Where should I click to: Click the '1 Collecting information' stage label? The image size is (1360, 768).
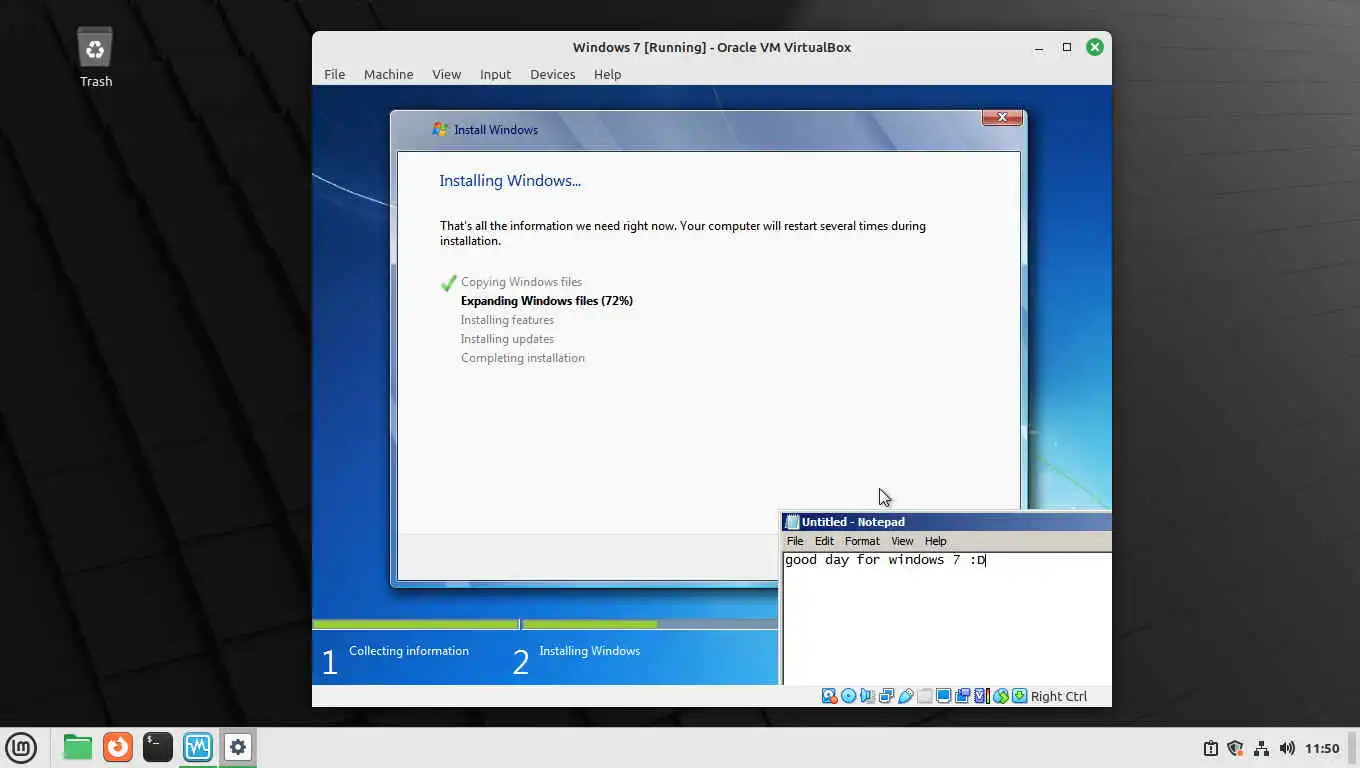click(x=395, y=658)
